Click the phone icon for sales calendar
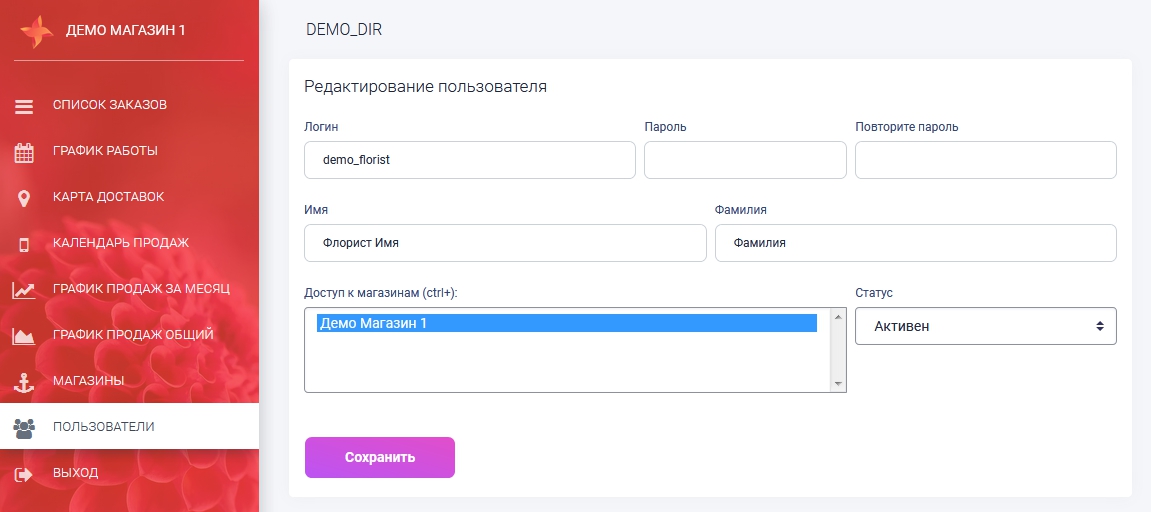 (x=24, y=244)
